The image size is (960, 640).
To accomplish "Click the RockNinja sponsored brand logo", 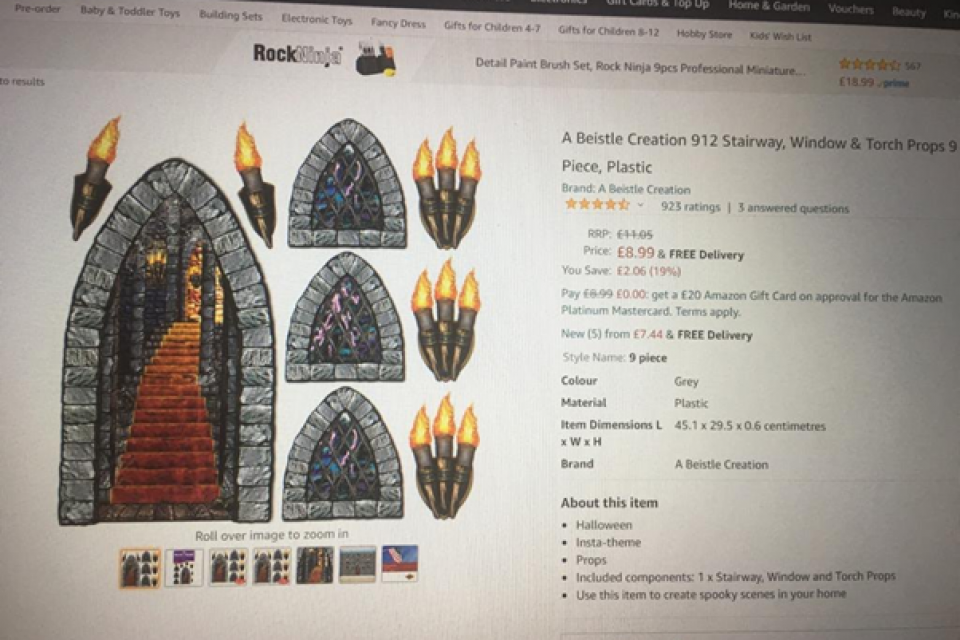I will pos(298,55).
